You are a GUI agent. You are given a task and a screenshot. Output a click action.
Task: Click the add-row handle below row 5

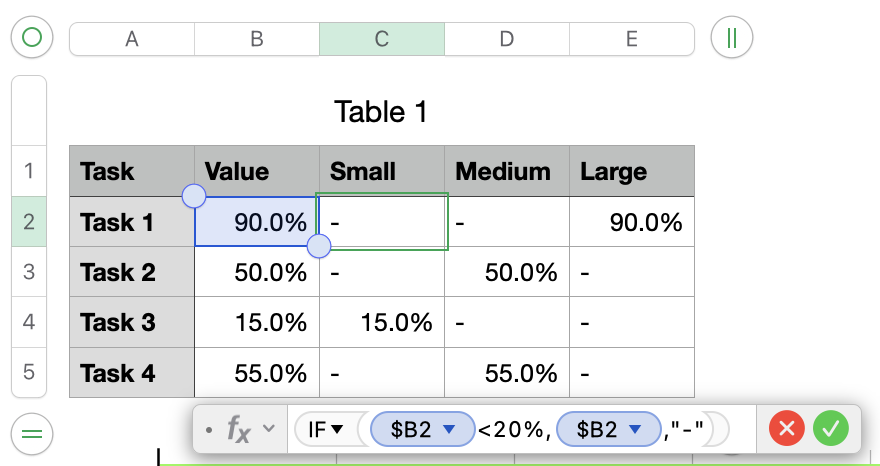coord(32,433)
